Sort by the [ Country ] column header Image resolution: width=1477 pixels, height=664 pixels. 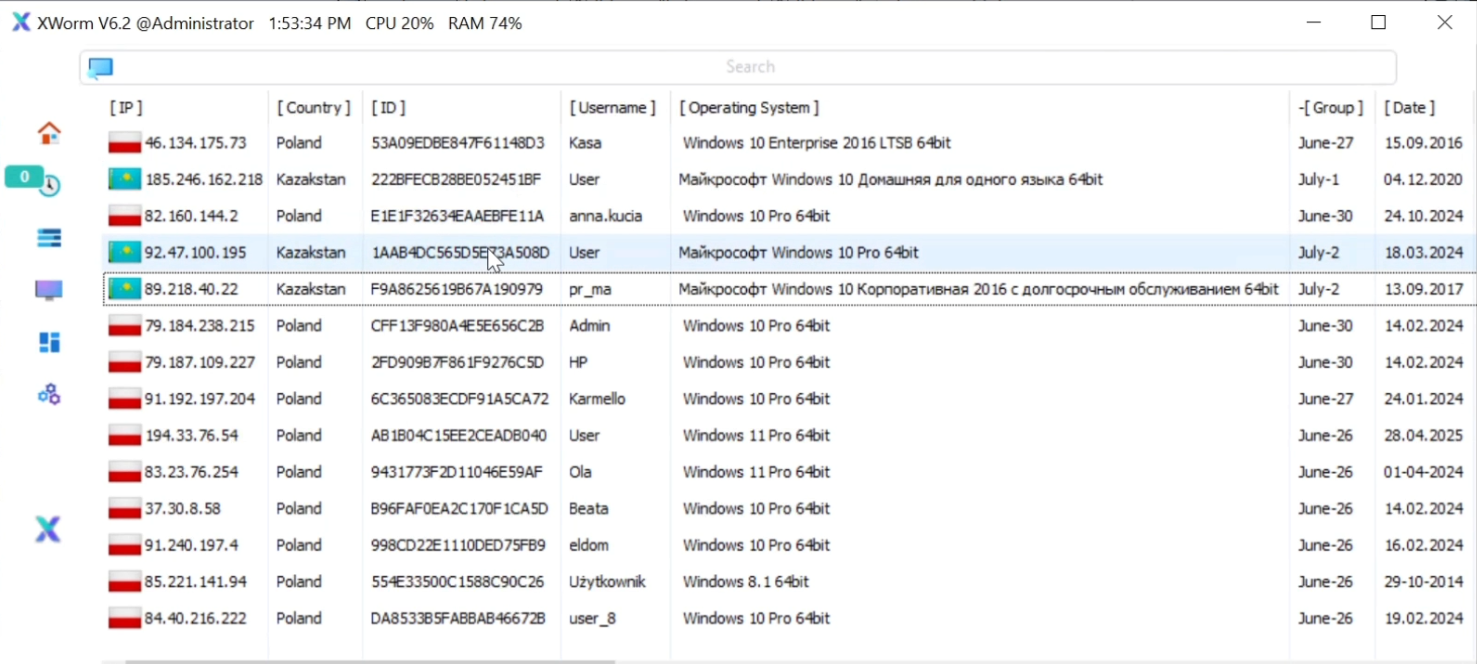pos(315,107)
